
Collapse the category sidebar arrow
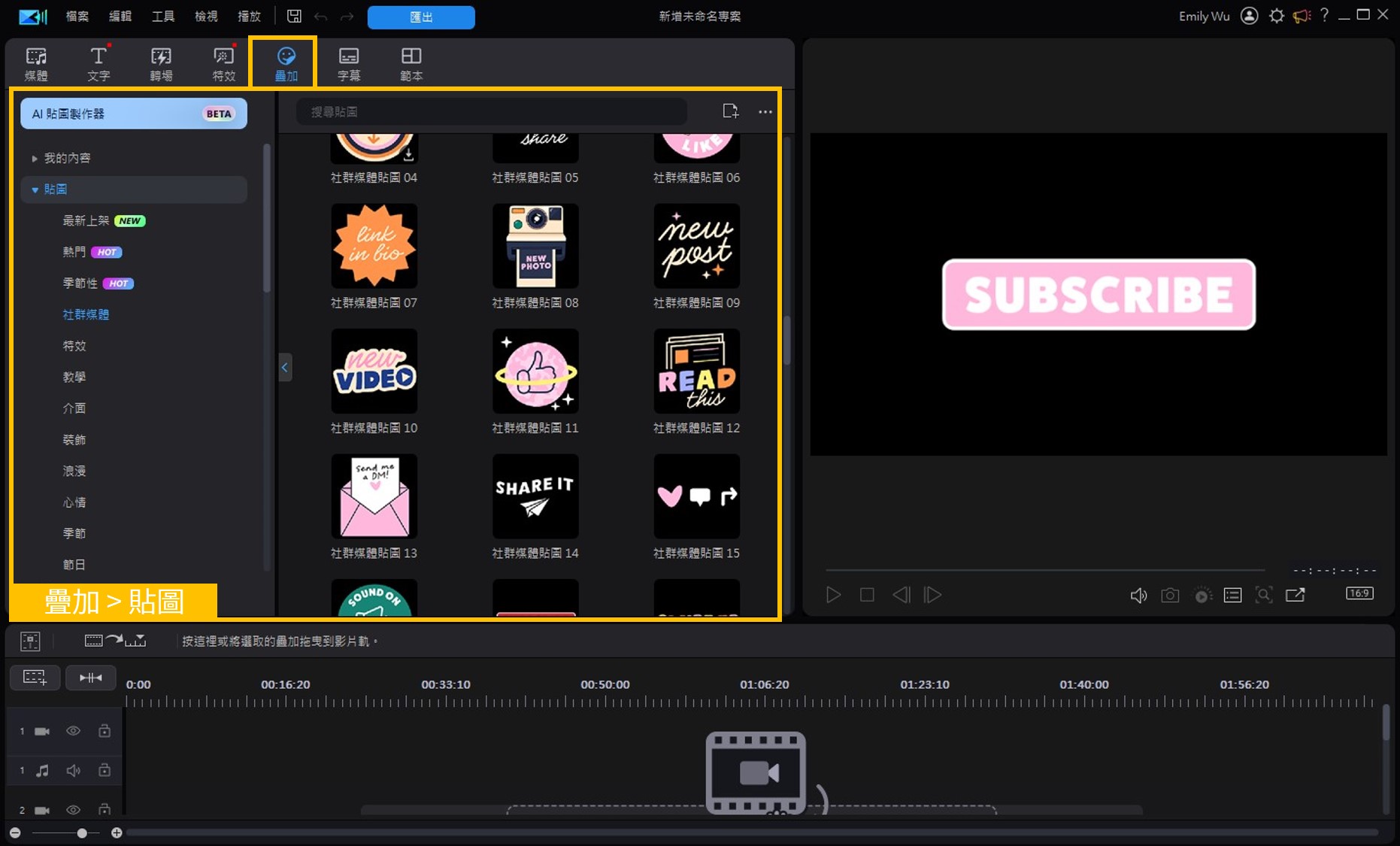(x=285, y=368)
